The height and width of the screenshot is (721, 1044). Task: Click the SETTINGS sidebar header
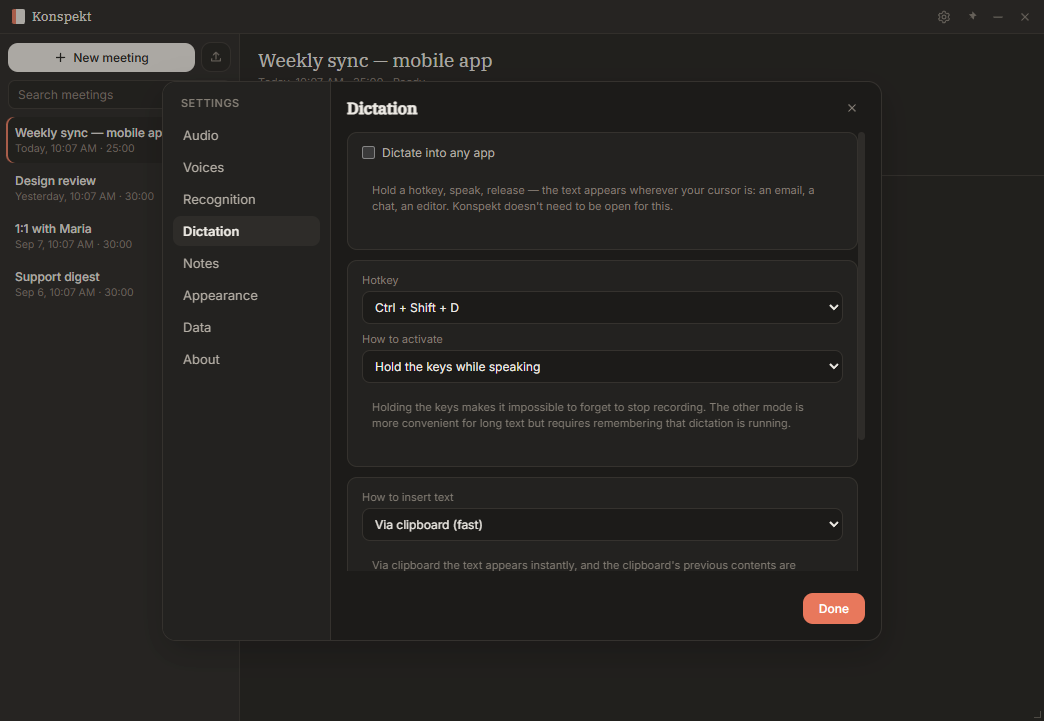(210, 103)
